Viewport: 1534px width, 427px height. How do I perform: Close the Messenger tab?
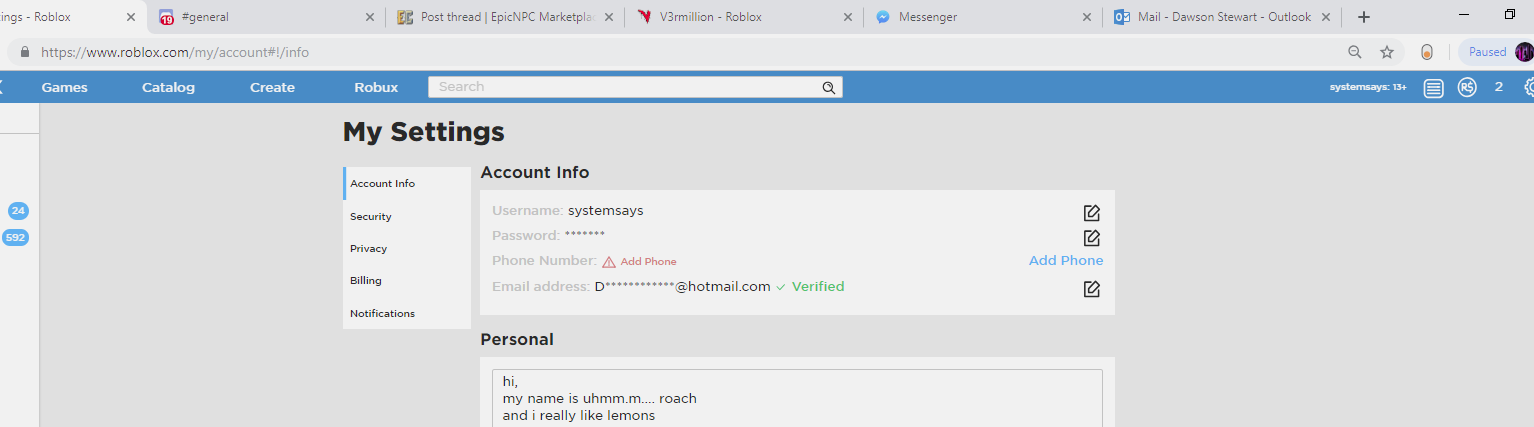1088,17
